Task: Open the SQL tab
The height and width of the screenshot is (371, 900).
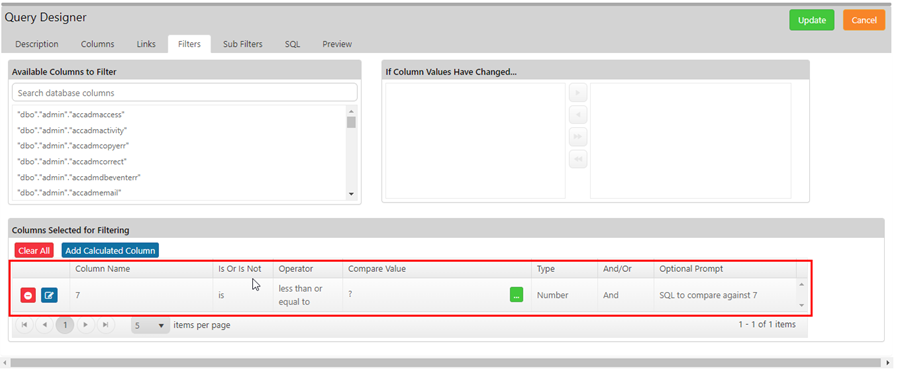Action: [292, 44]
